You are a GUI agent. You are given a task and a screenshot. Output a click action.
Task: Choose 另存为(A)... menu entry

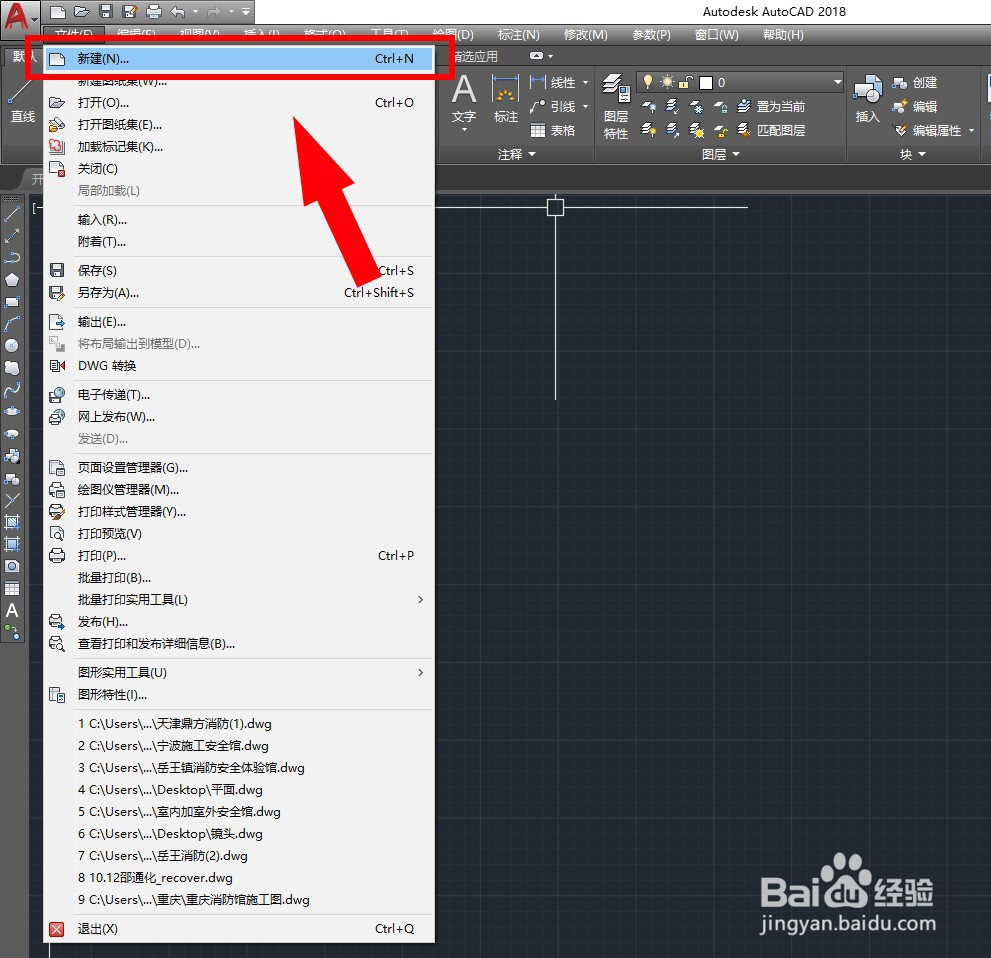click(x=240, y=293)
